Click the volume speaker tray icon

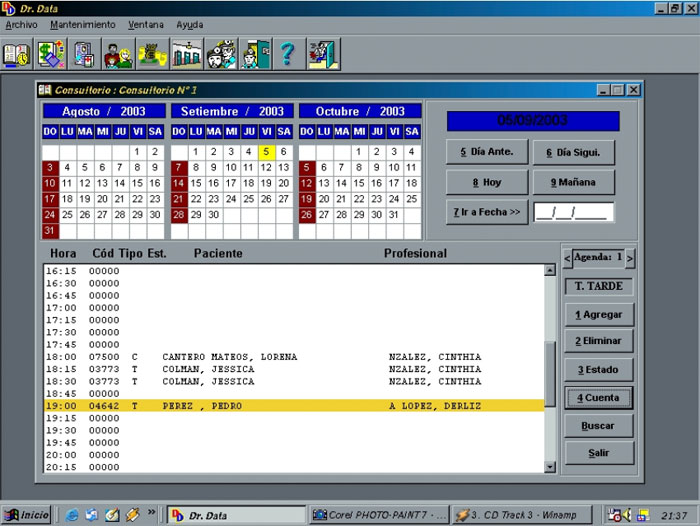click(x=627, y=515)
